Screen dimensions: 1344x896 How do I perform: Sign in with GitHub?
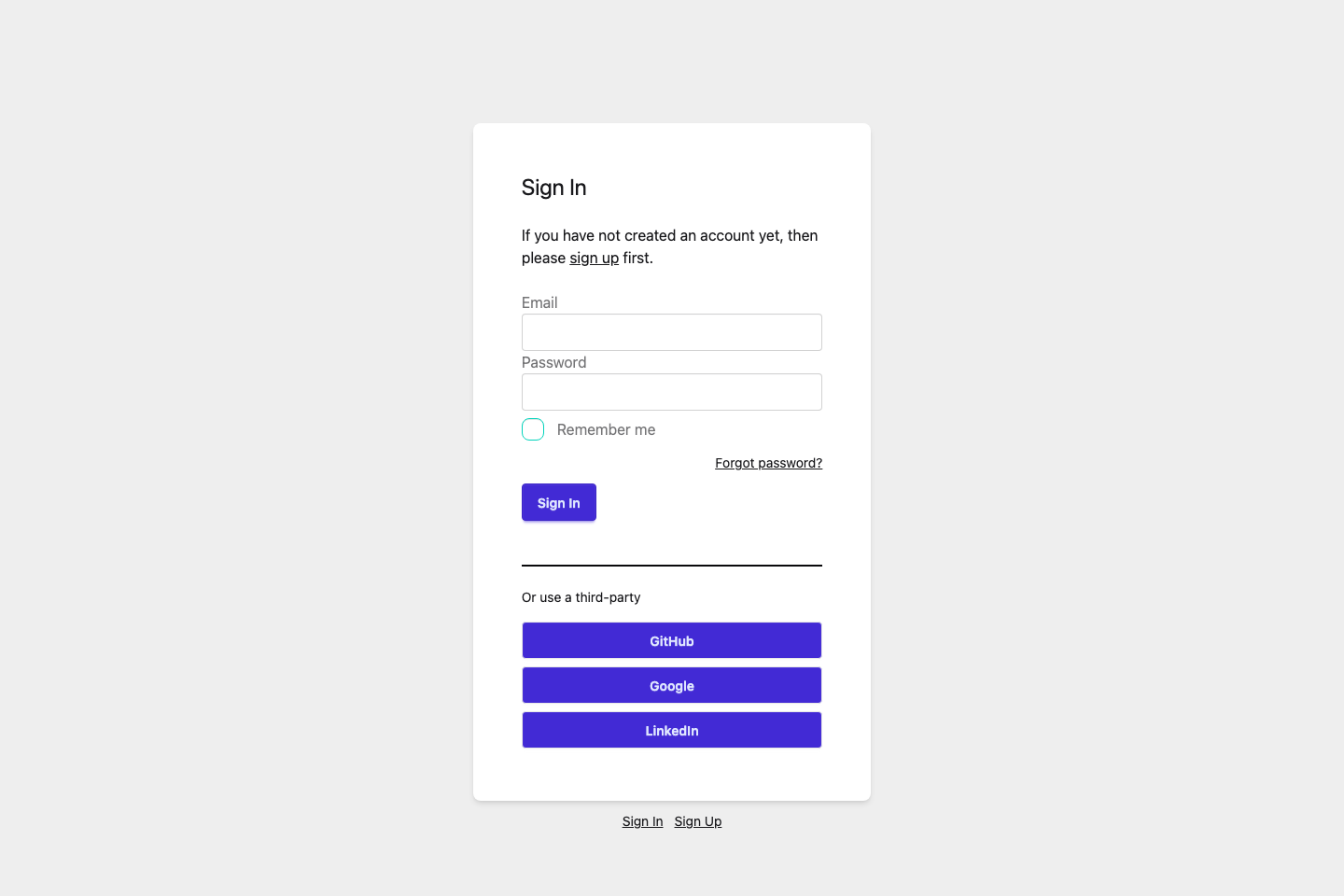pyautogui.click(x=671, y=640)
